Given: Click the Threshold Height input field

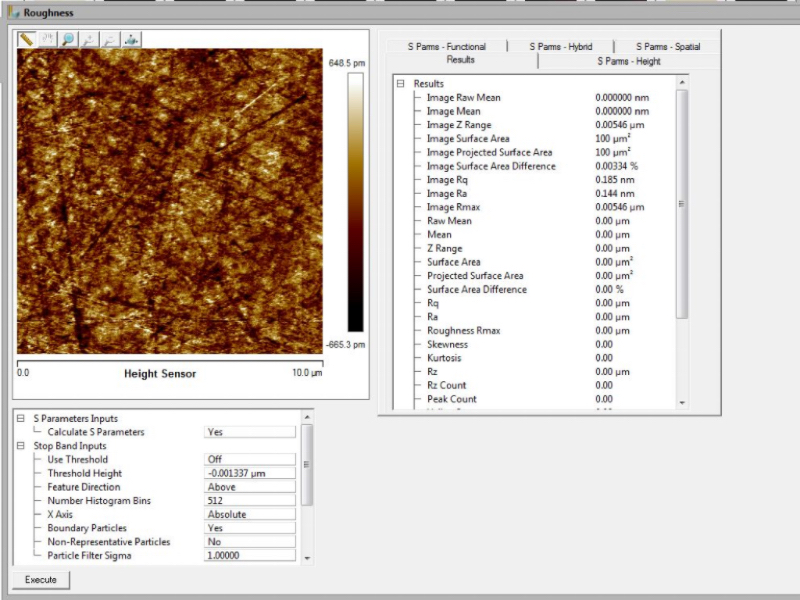Looking at the screenshot, I should [x=250, y=473].
